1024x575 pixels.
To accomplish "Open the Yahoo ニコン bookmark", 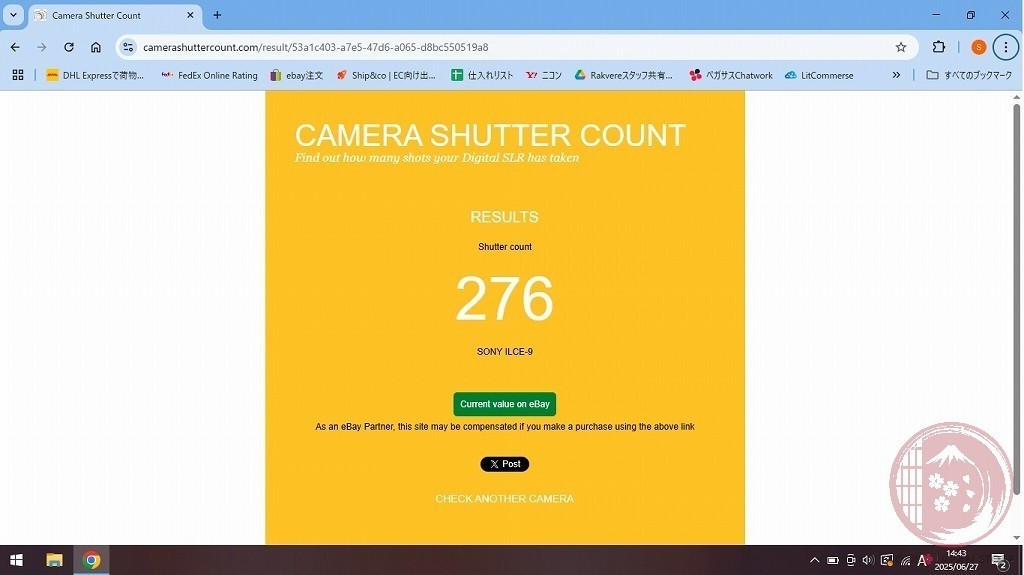I will [544, 75].
